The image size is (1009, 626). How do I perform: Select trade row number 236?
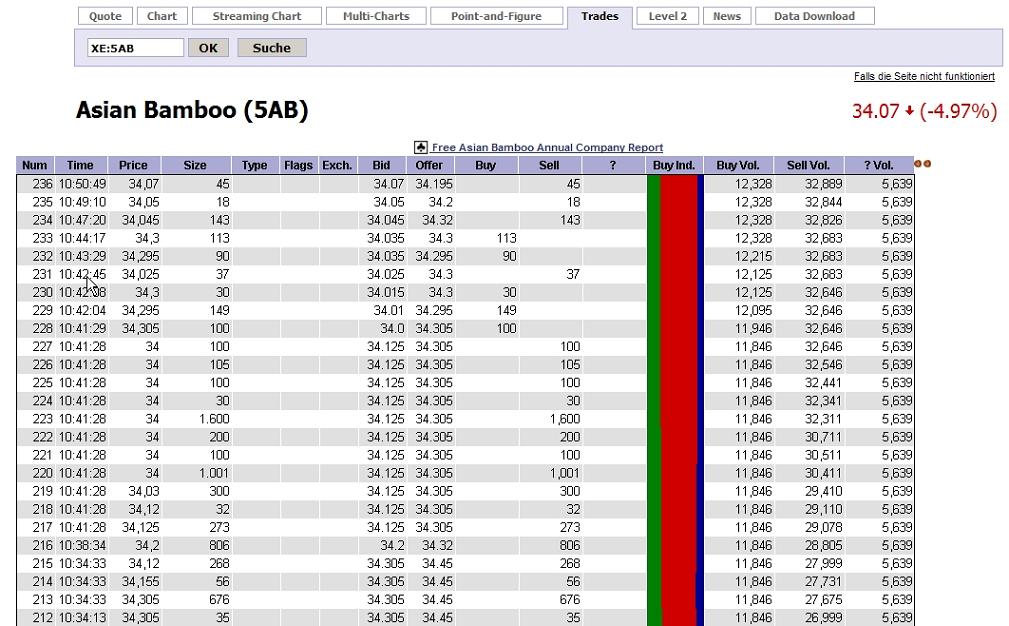pyautogui.click(x=465, y=184)
